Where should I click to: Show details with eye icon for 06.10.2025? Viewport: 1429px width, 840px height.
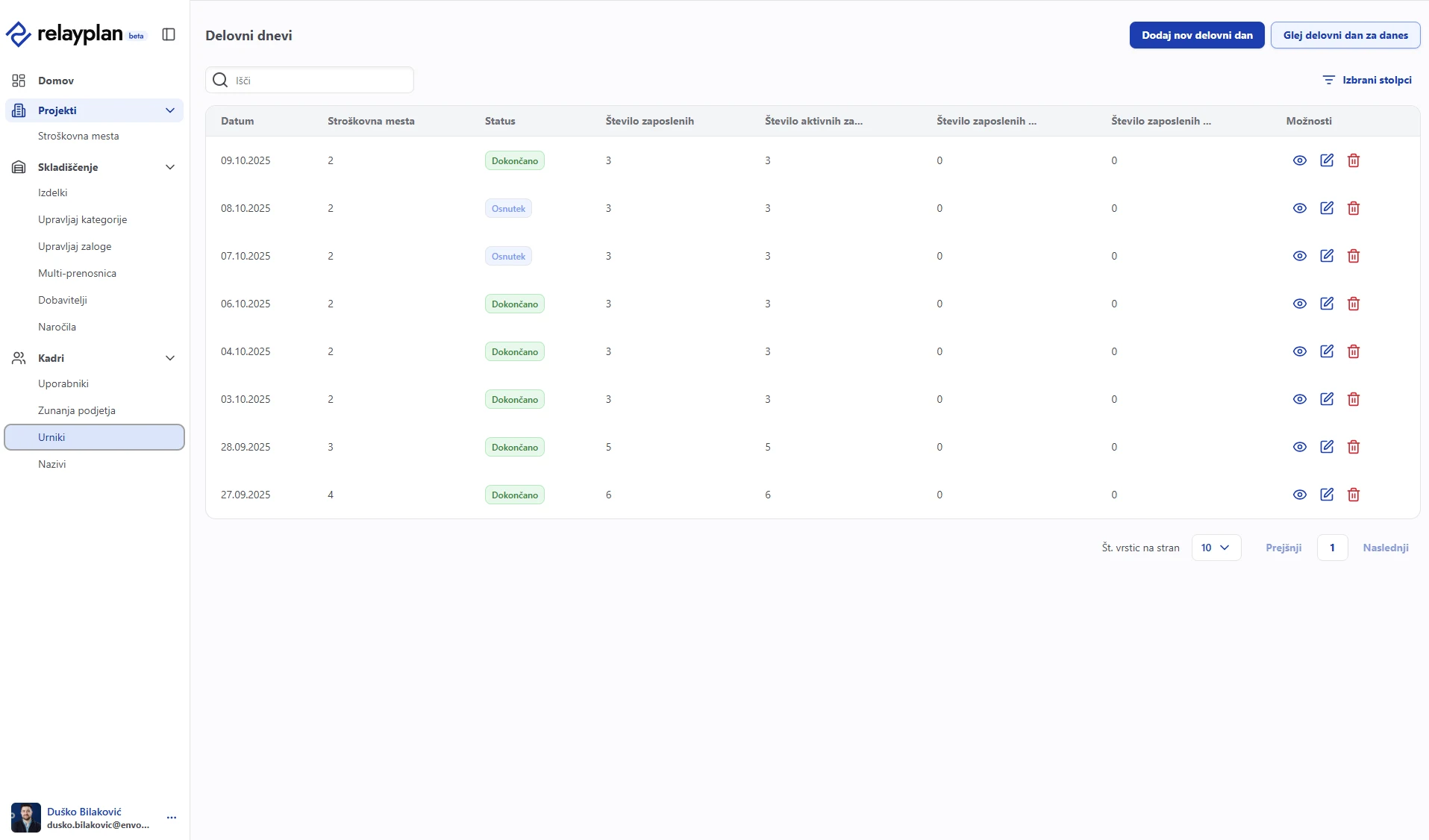tap(1300, 304)
